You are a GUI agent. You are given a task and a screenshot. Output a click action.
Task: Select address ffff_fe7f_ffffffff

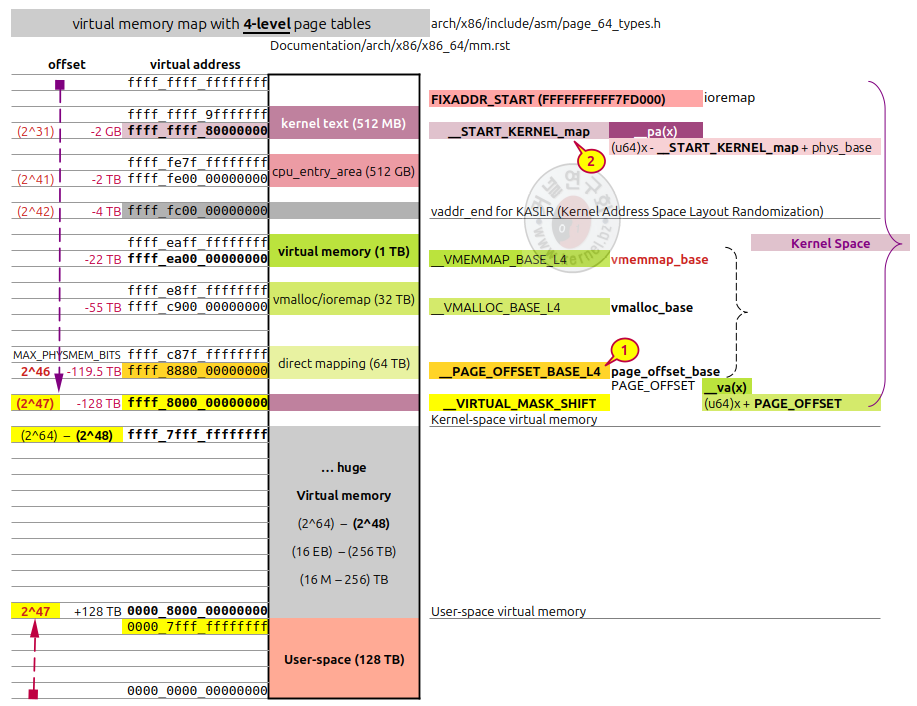(x=198, y=162)
